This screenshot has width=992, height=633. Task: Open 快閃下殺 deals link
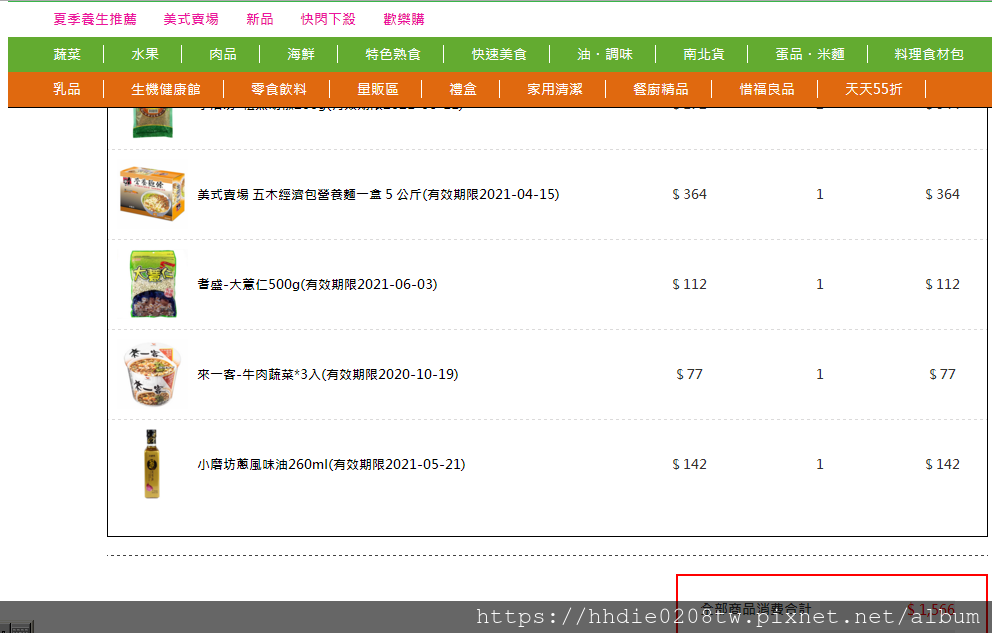[328, 19]
